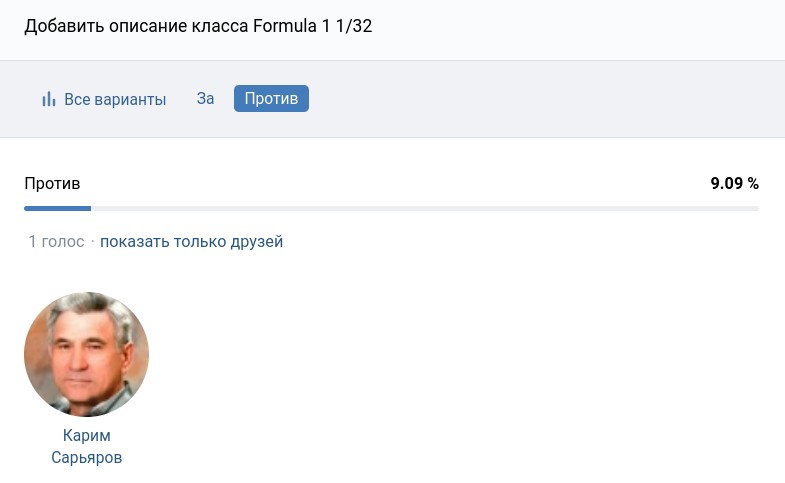Viewport: 785px width, 483px height.
Task: Click the 1 голос vote count
Action: [56, 241]
